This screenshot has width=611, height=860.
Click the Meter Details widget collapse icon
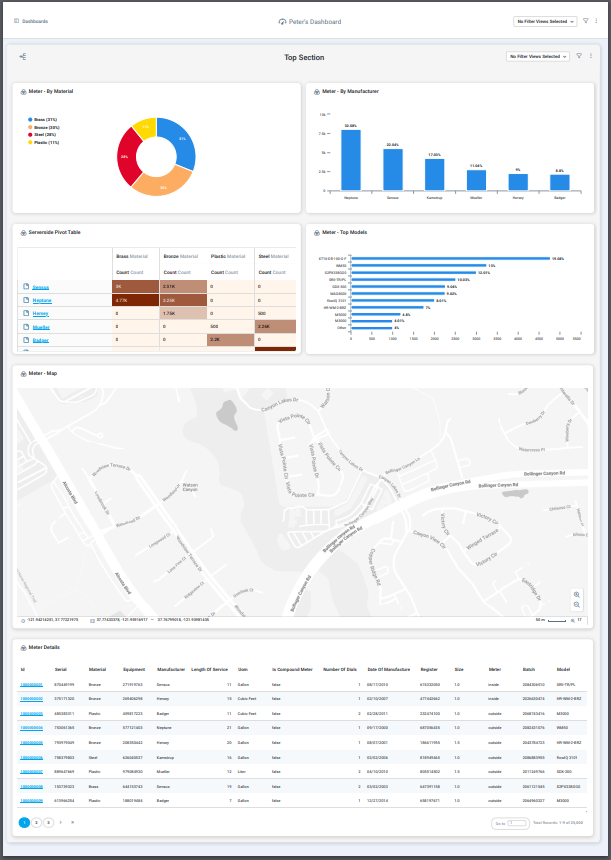[x=23, y=647]
